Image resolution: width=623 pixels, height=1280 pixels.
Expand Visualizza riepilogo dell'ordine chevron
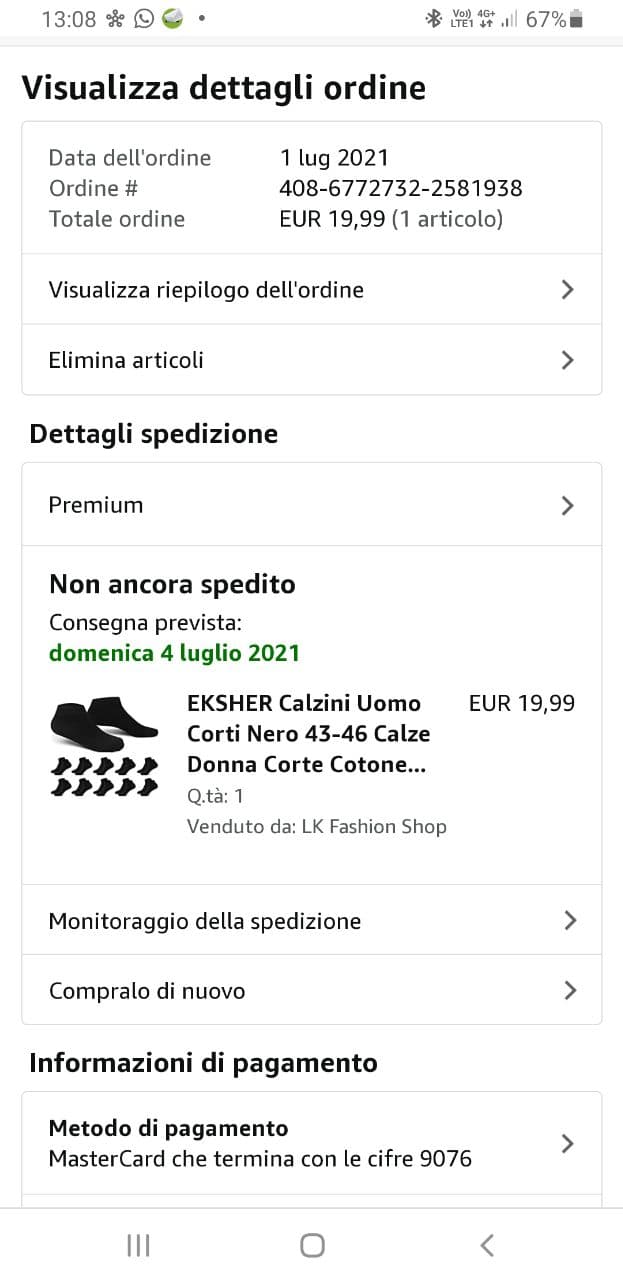point(567,290)
